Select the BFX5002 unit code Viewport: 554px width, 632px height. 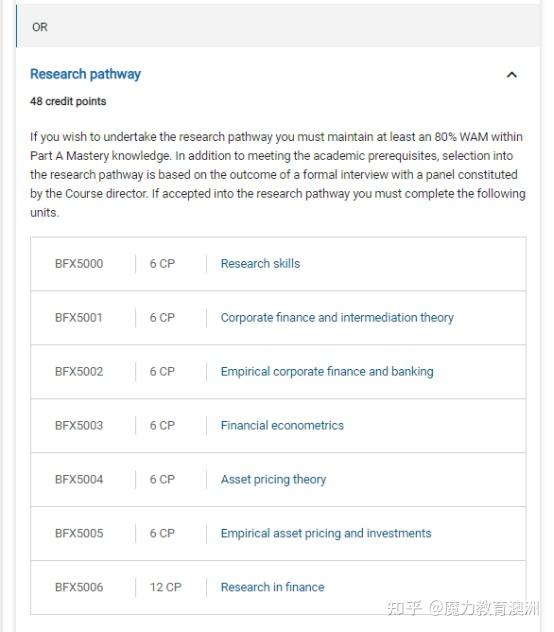click(79, 372)
